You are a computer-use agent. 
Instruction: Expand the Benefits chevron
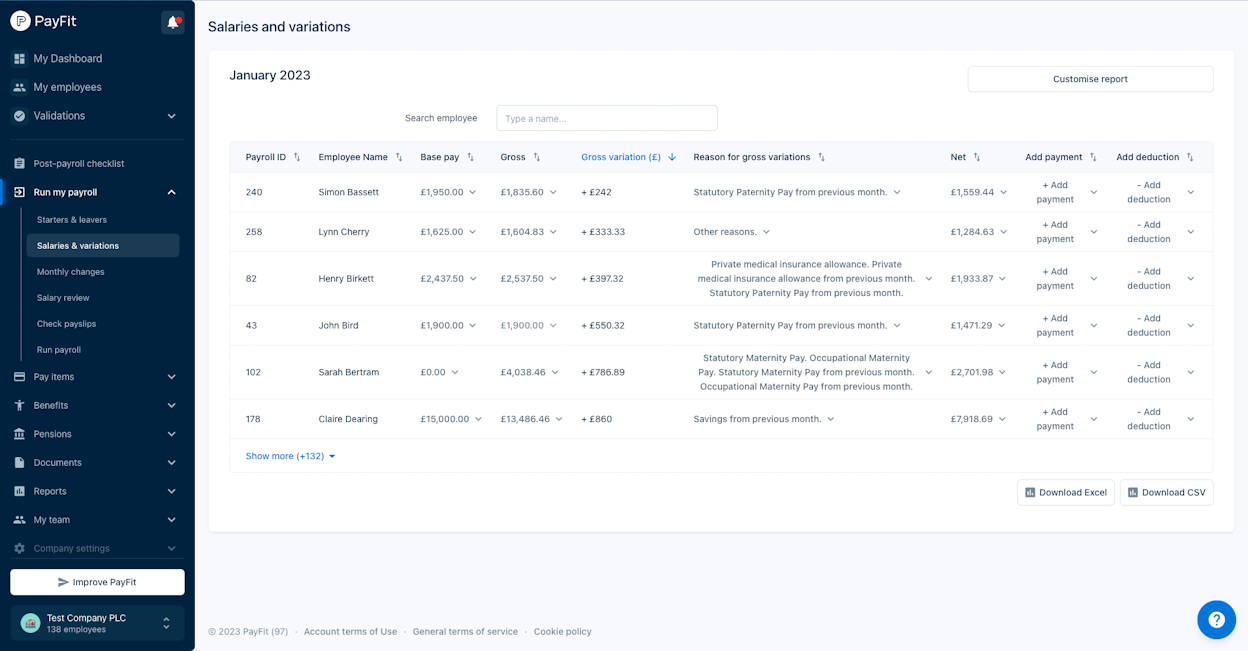click(x=171, y=405)
